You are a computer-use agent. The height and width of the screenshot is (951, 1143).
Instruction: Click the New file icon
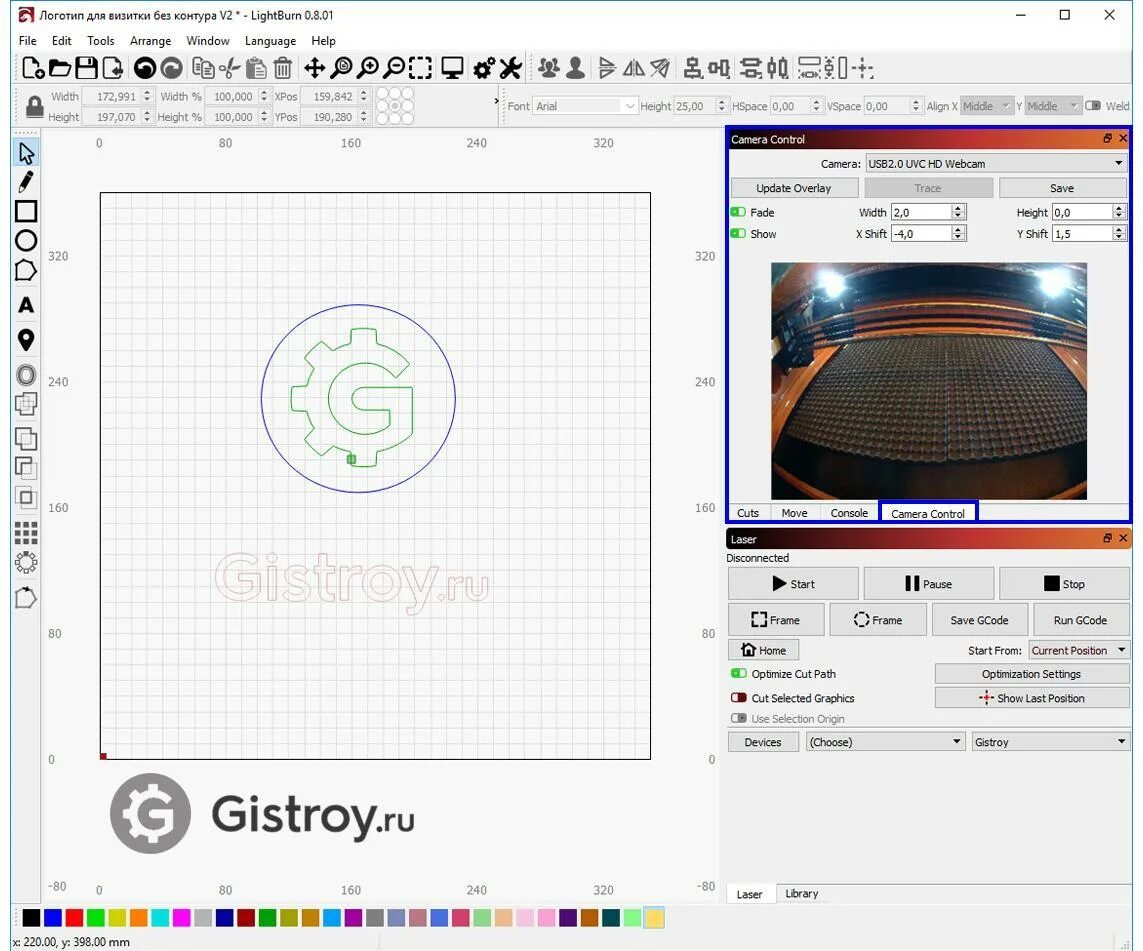coord(33,69)
